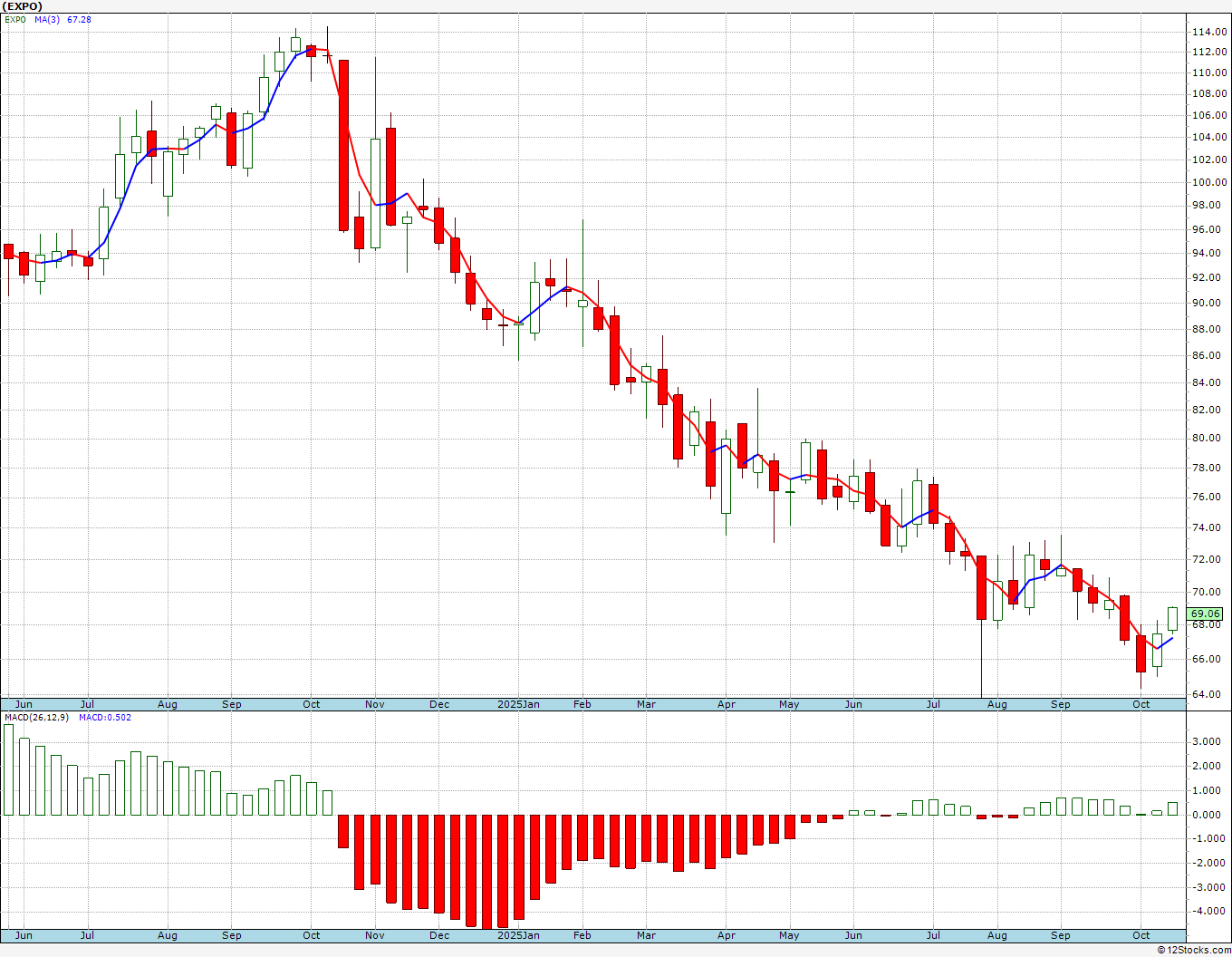Select Nov on the price chart date axis
Image resolution: width=1232 pixels, height=957 pixels.
375,704
